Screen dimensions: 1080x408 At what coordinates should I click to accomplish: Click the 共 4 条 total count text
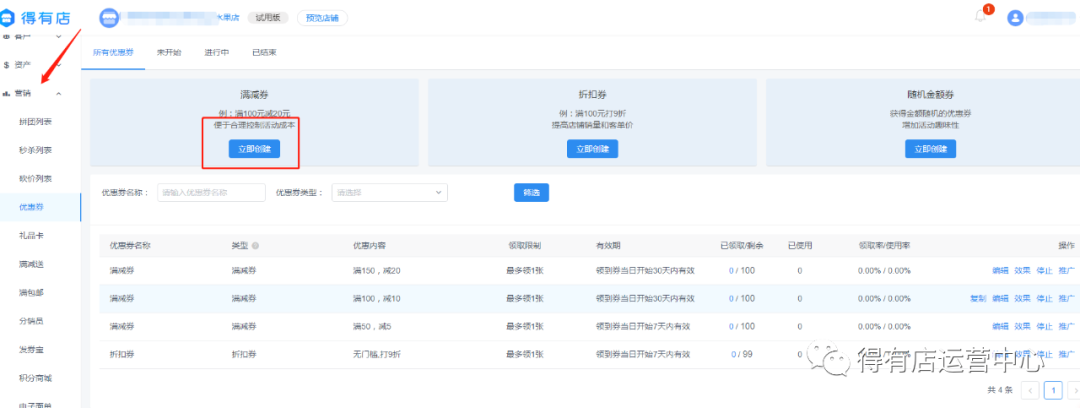pyautogui.click(x=1000, y=390)
